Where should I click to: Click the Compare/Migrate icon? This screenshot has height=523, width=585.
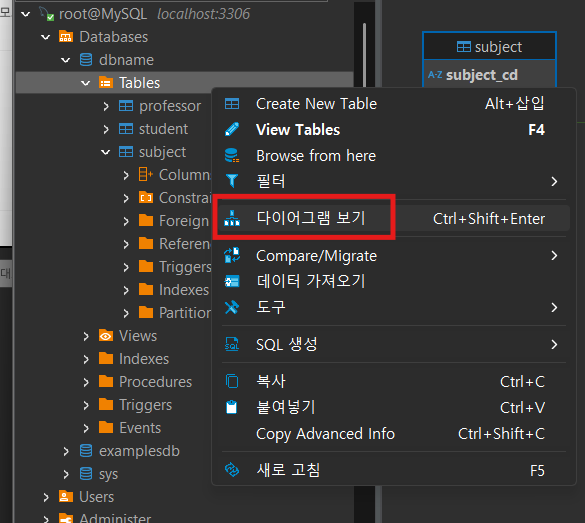pos(232,256)
